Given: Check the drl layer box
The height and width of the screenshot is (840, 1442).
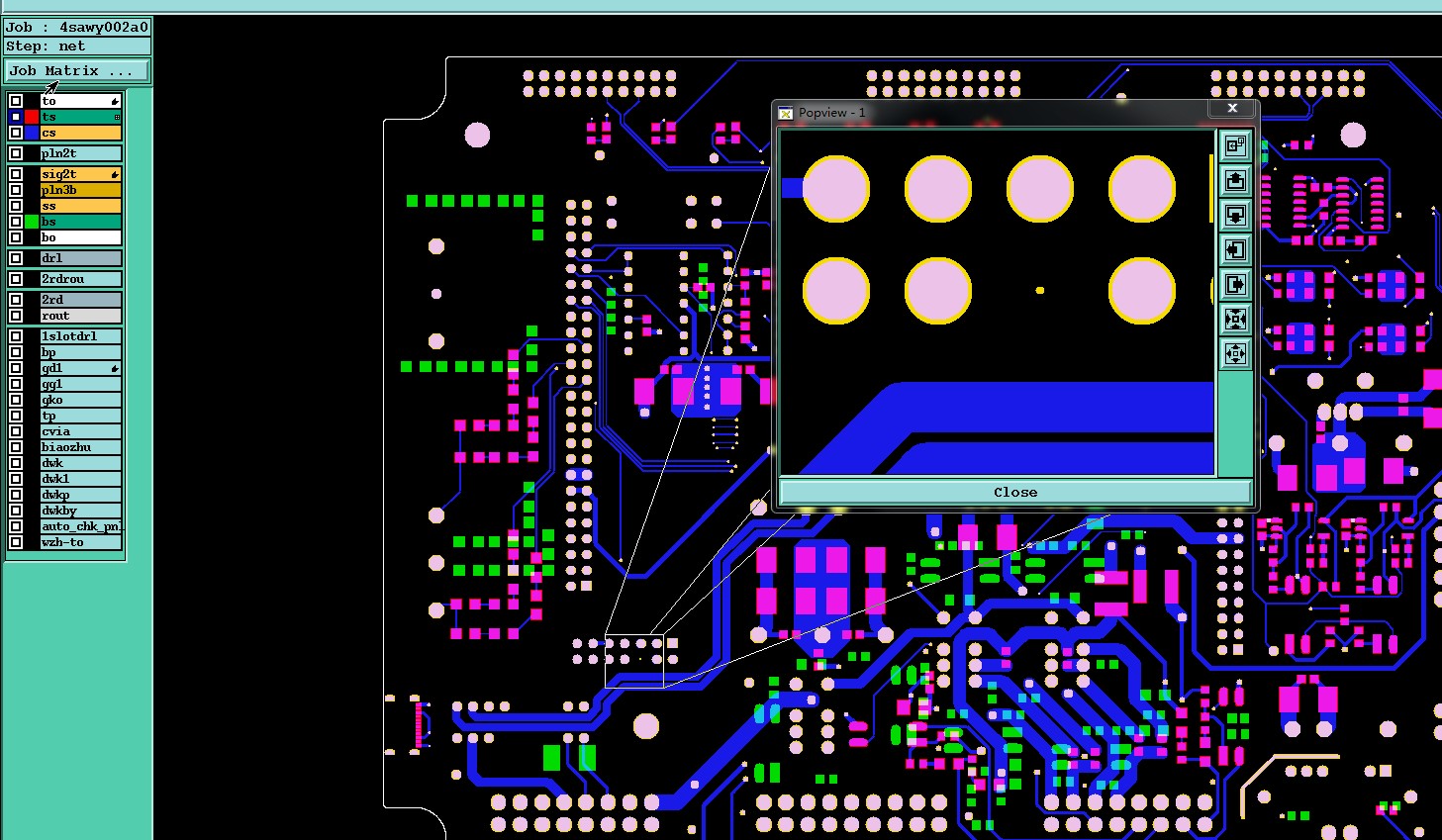Looking at the screenshot, I should (x=16, y=258).
